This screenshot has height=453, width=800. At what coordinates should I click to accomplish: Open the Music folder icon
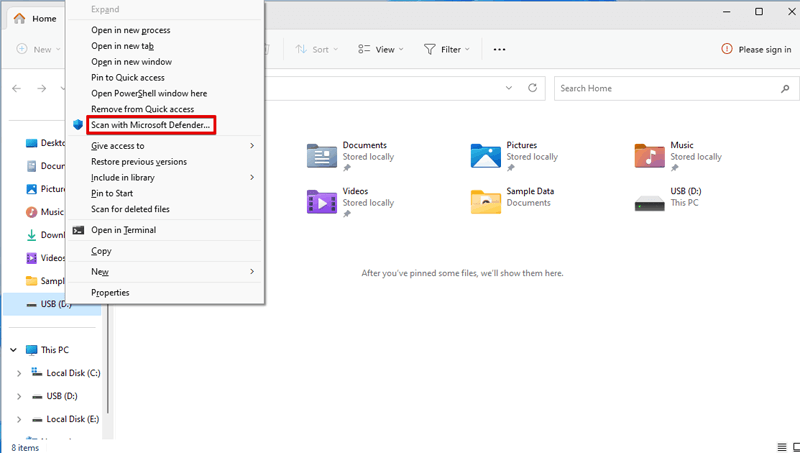[650, 155]
